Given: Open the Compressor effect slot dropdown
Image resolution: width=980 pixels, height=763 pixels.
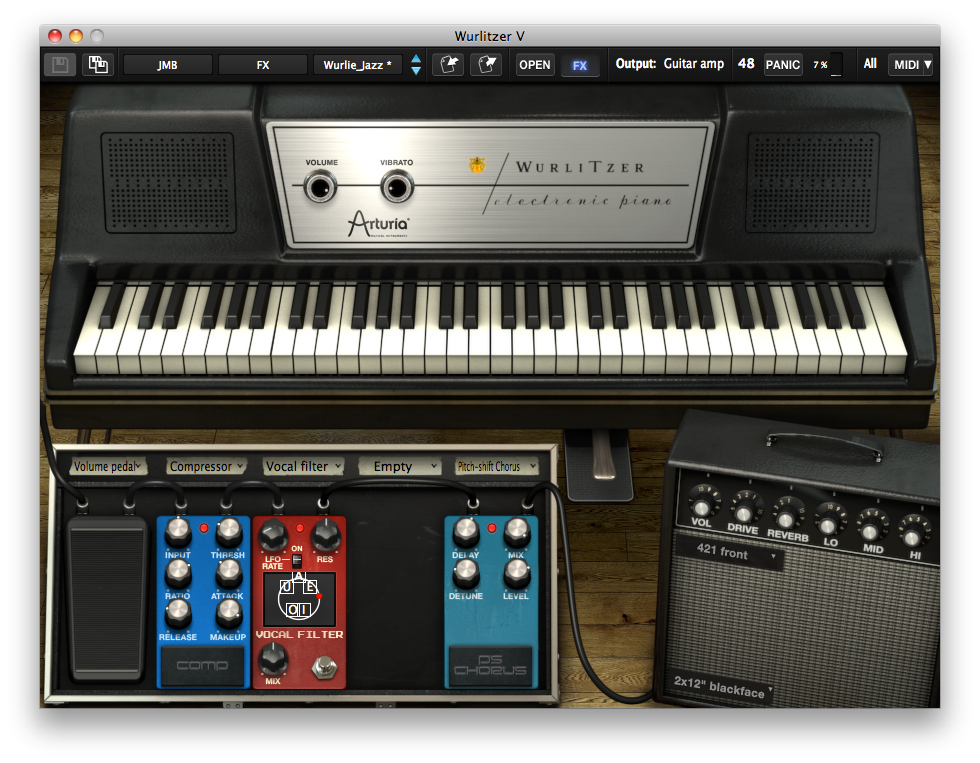Looking at the screenshot, I should (x=206, y=466).
